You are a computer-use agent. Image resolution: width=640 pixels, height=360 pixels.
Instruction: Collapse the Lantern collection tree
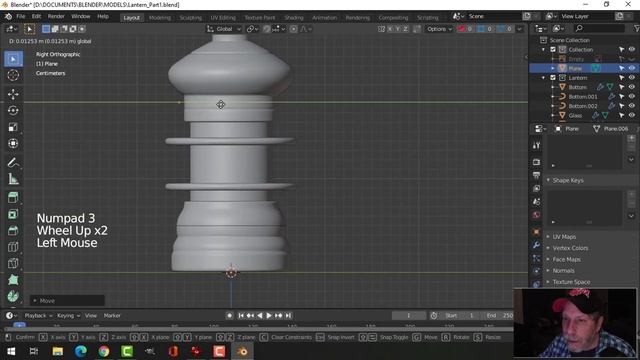click(x=543, y=78)
